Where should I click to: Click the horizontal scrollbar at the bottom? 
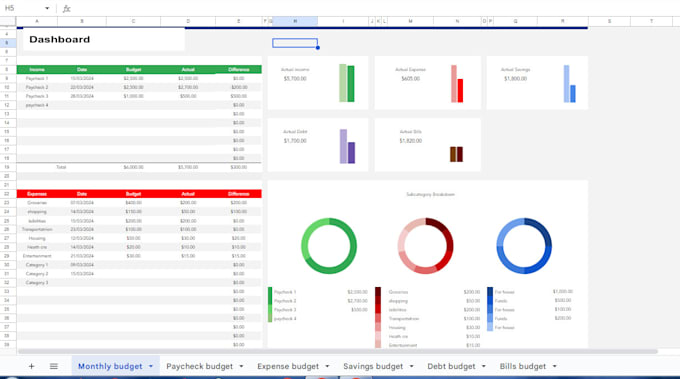coord(337,351)
